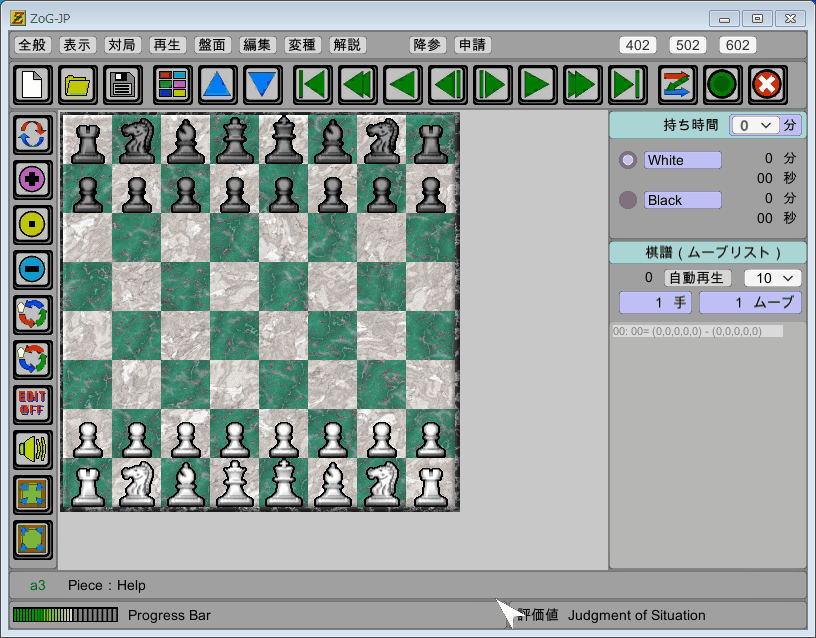
Task: Jump to first move icon
Action: click(313, 84)
